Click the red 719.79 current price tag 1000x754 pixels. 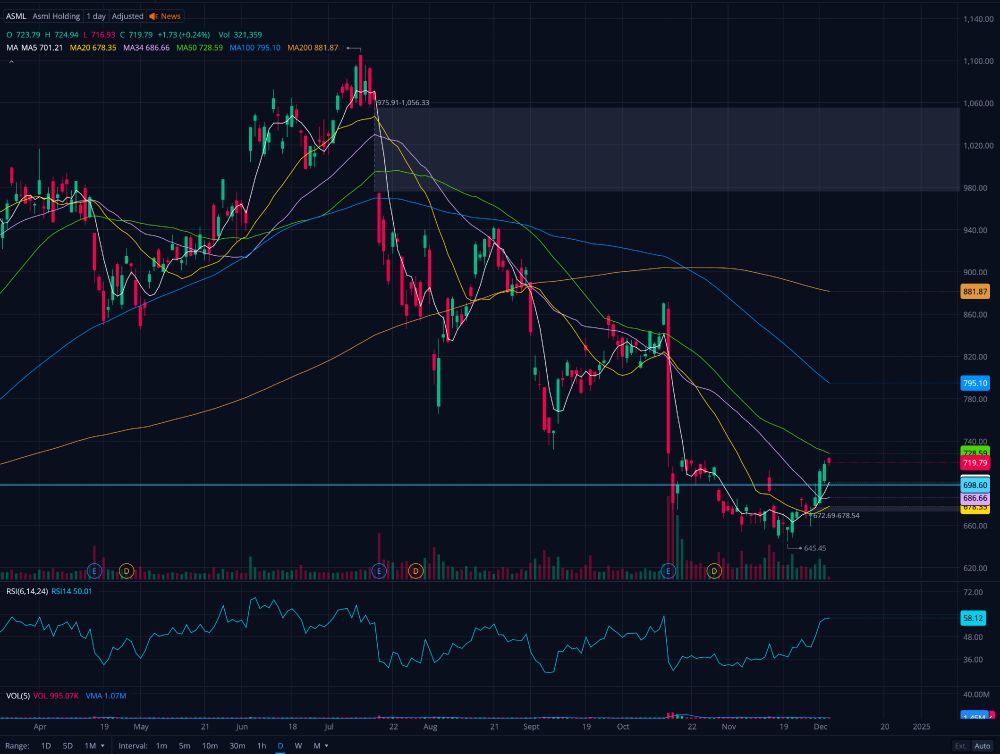click(x=975, y=463)
